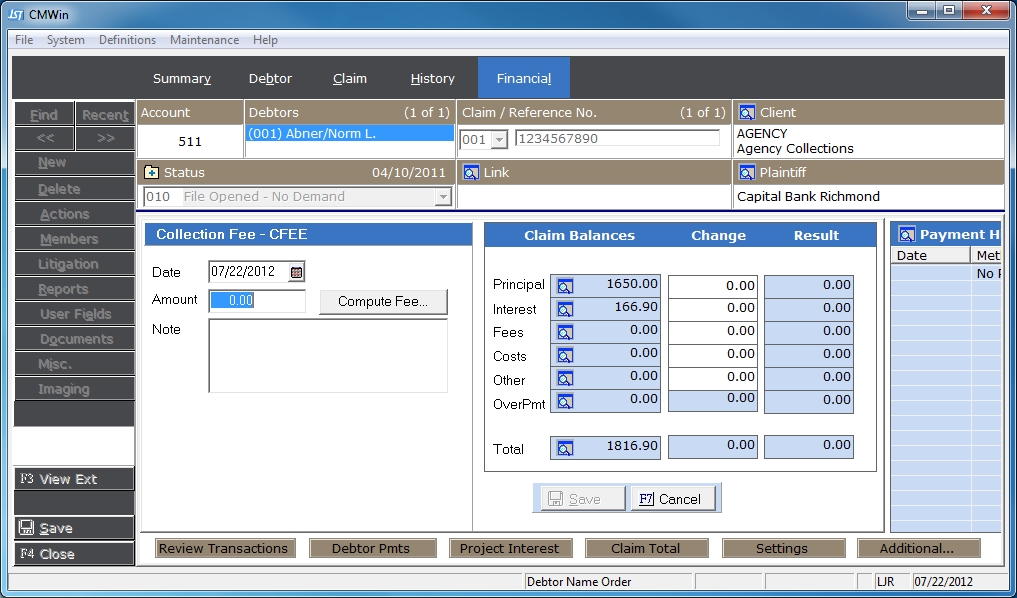
Task: Click into the Note text area
Action: [x=327, y=355]
